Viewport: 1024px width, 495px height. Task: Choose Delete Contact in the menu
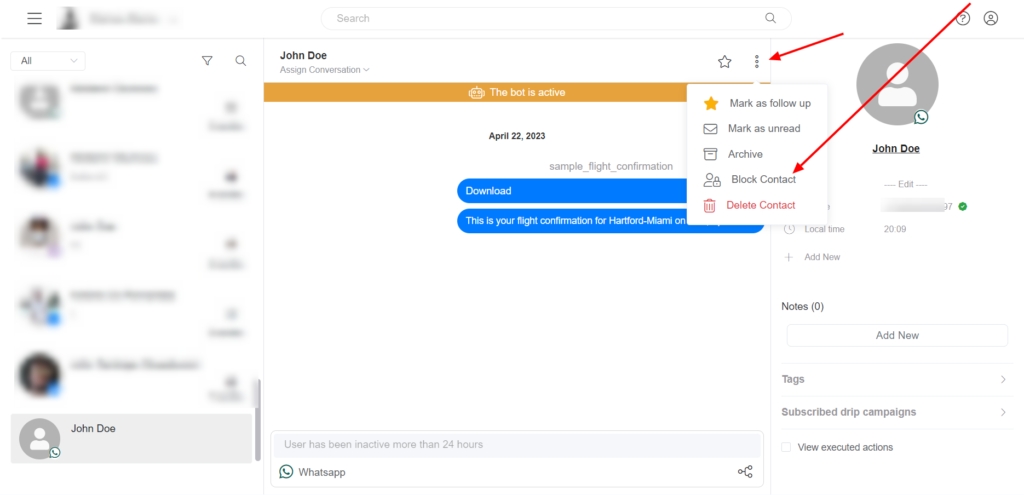761,205
